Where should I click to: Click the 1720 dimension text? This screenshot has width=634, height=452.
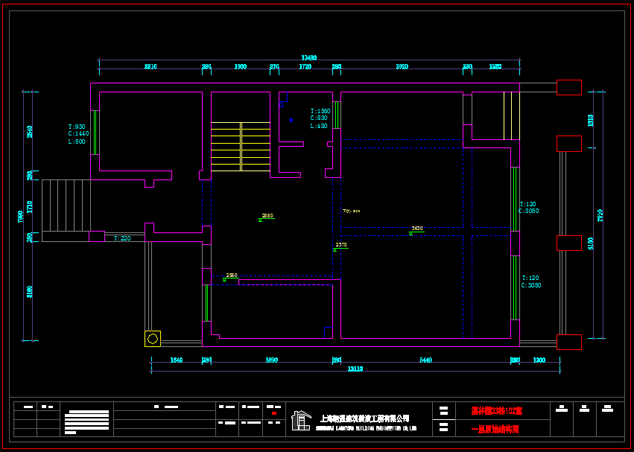[x=305, y=67]
